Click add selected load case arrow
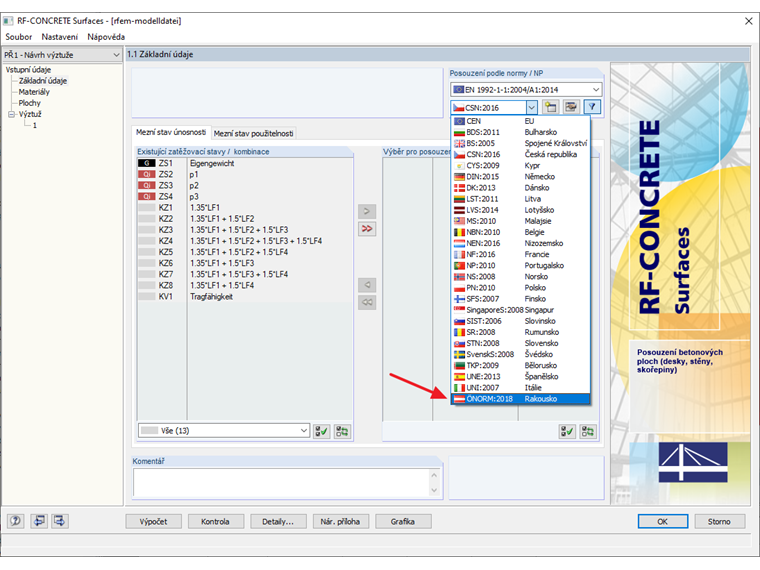Image resolution: width=760 pixels, height=570 pixels. 367,211
